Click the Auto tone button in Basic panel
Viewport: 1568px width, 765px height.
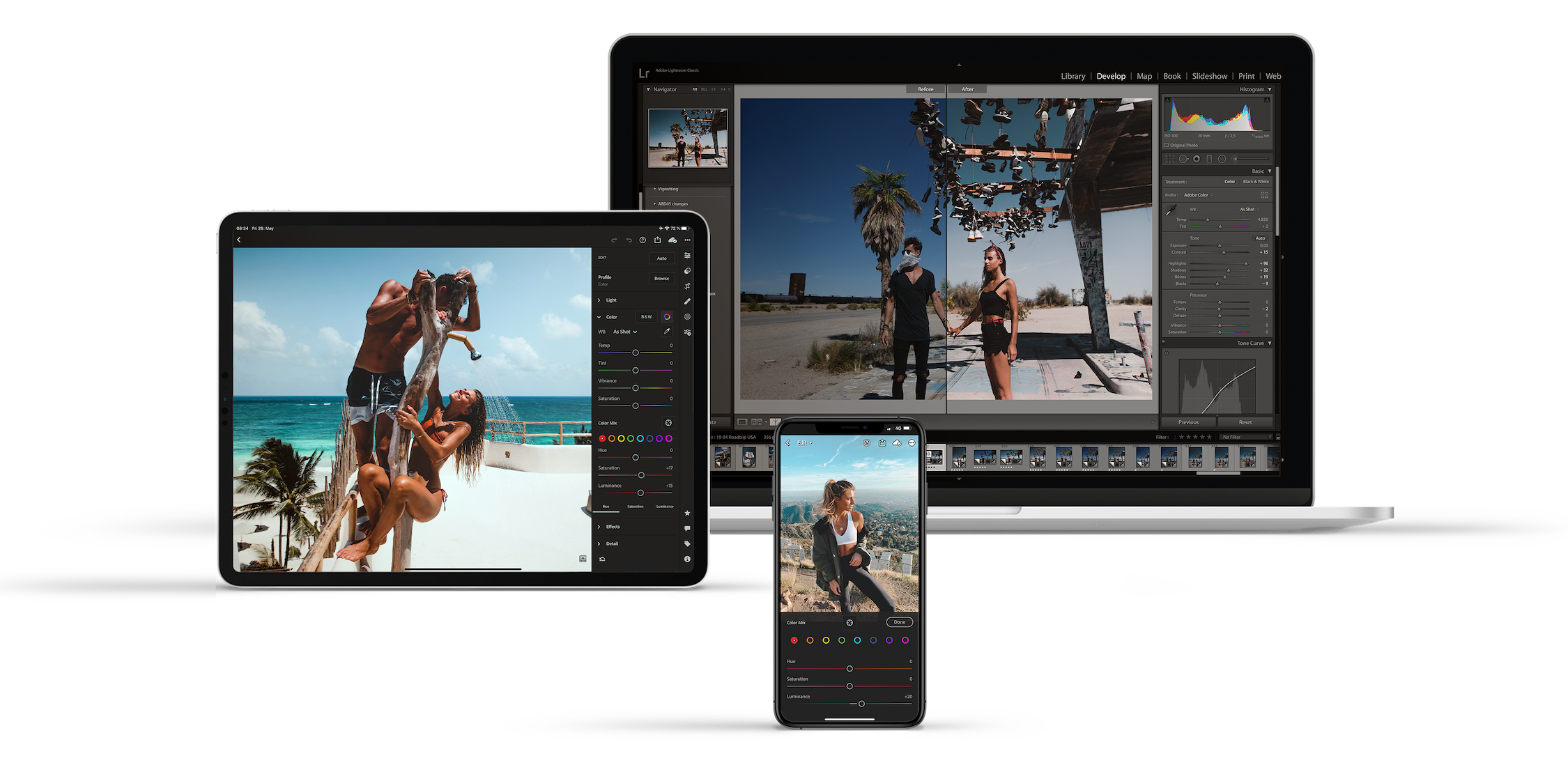click(x=1260, y=238)
